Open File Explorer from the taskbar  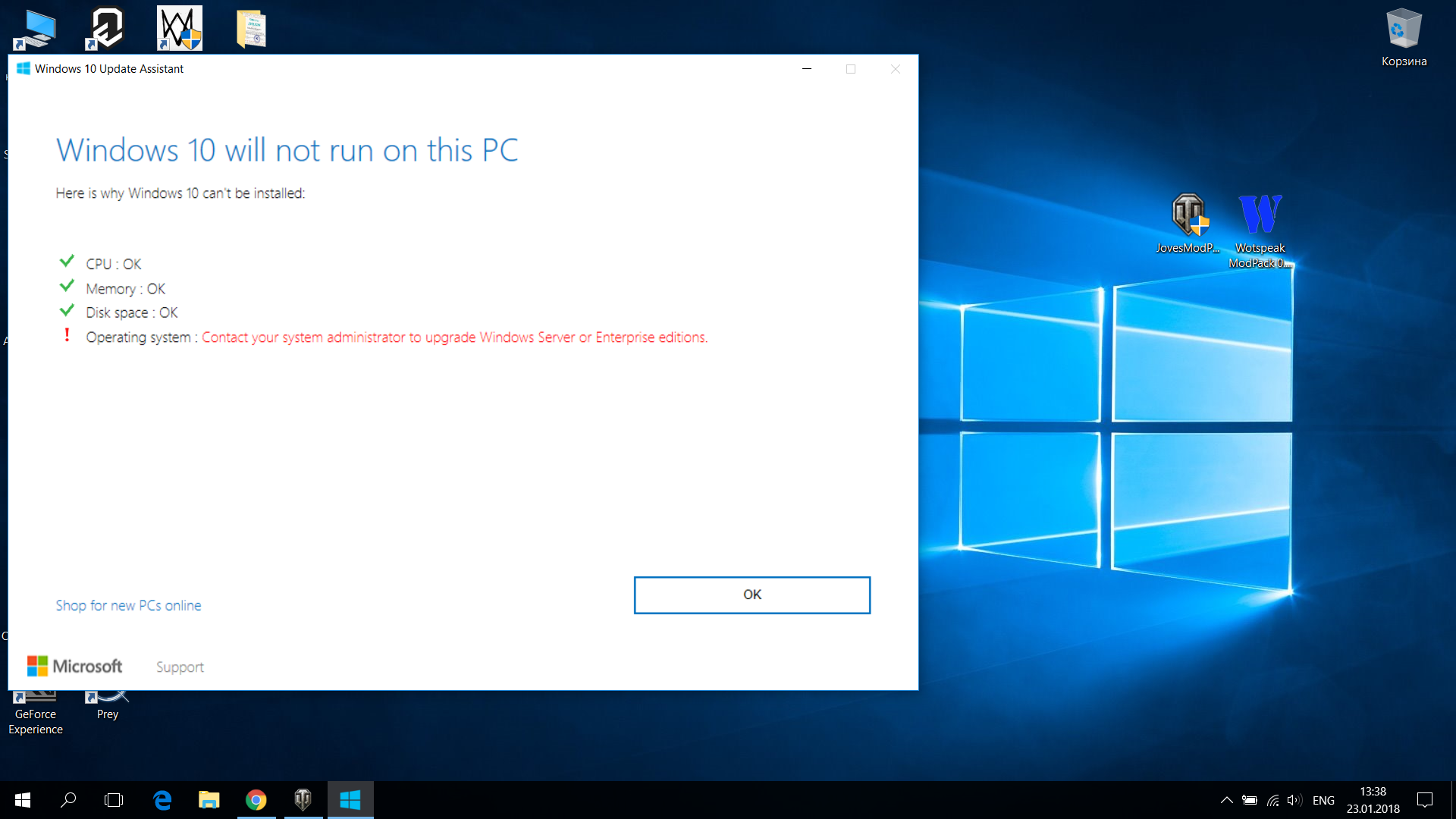(x=209, y=800)
